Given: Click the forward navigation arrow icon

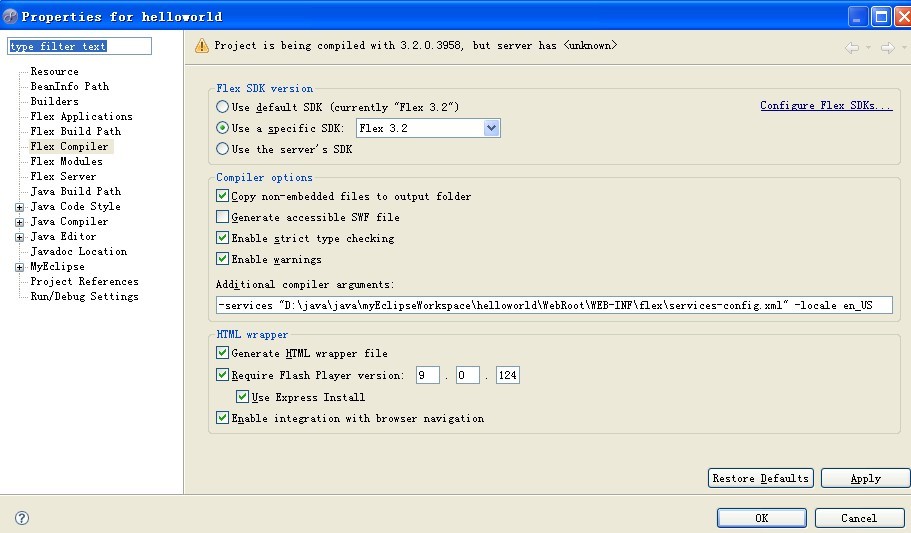Looking at the screenshot, I should pos(887,48).
